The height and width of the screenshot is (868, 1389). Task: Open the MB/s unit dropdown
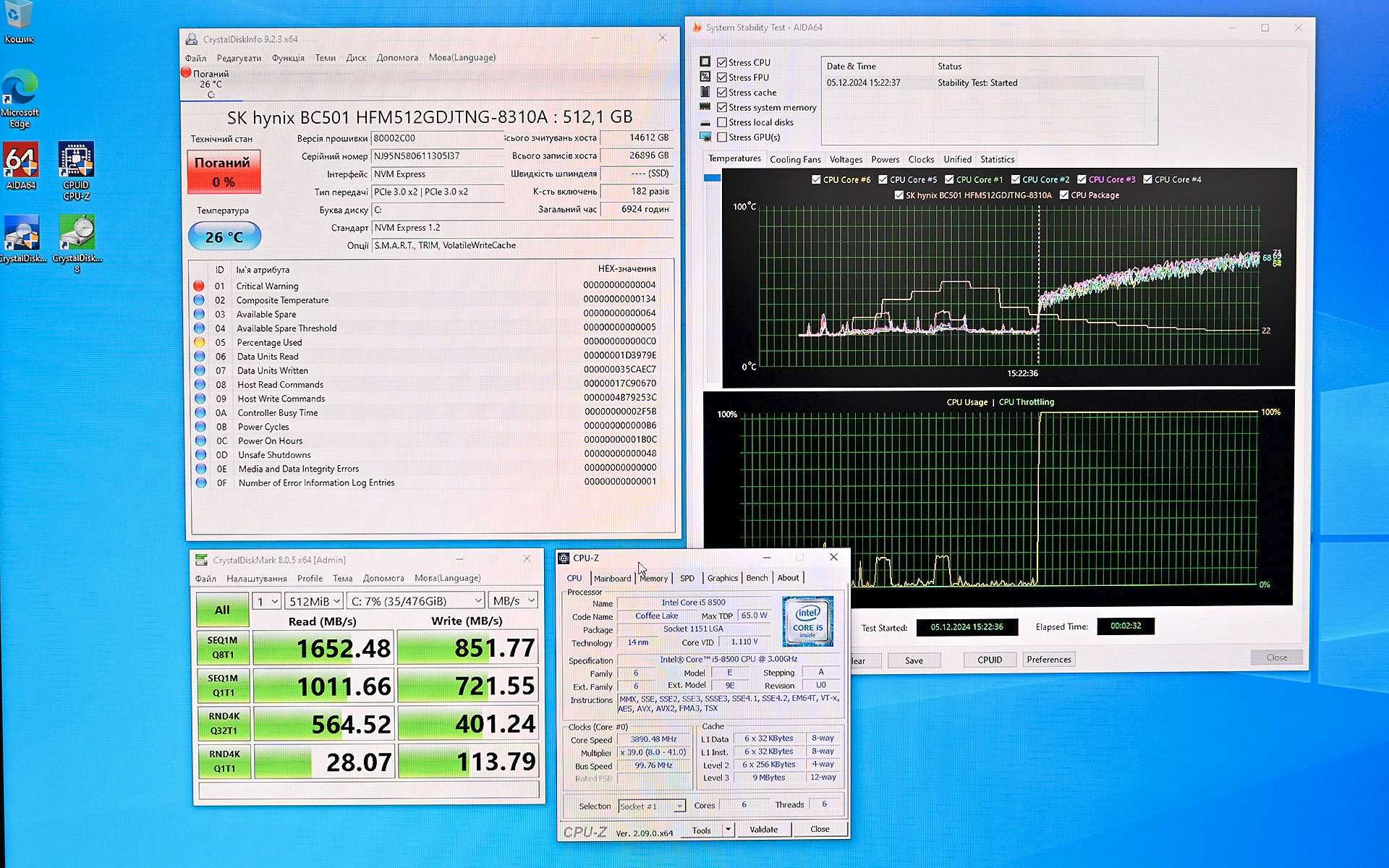coord(513,601)
